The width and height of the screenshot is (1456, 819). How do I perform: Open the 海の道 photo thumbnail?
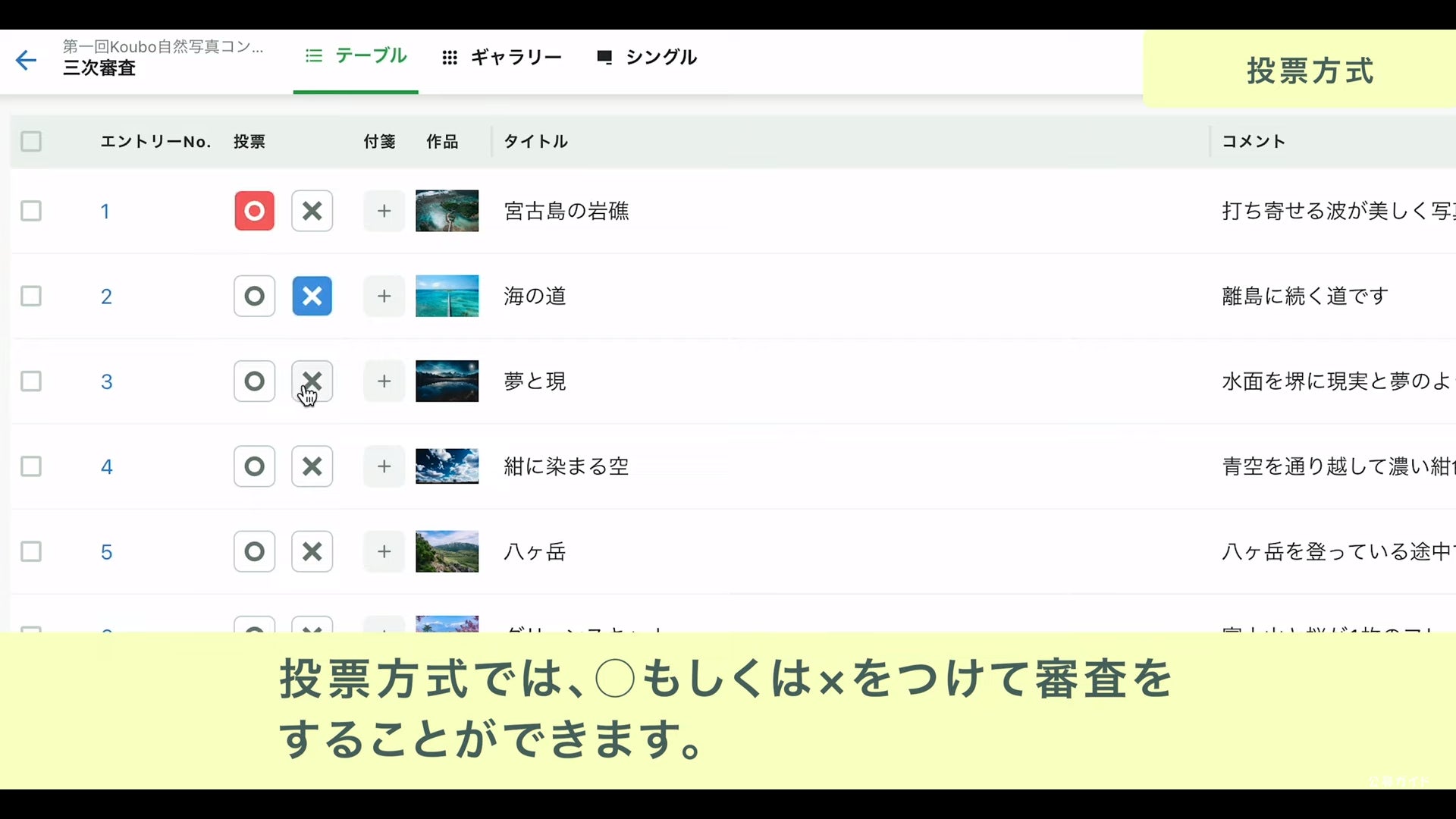click(x=447, y=296)
